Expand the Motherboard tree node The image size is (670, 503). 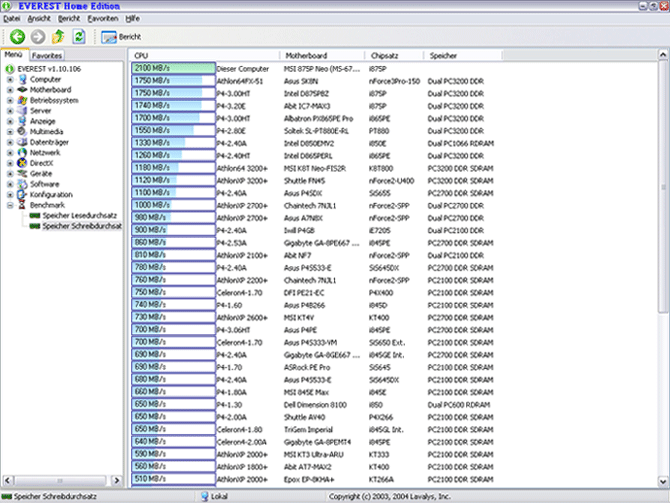tap(10, 90)
